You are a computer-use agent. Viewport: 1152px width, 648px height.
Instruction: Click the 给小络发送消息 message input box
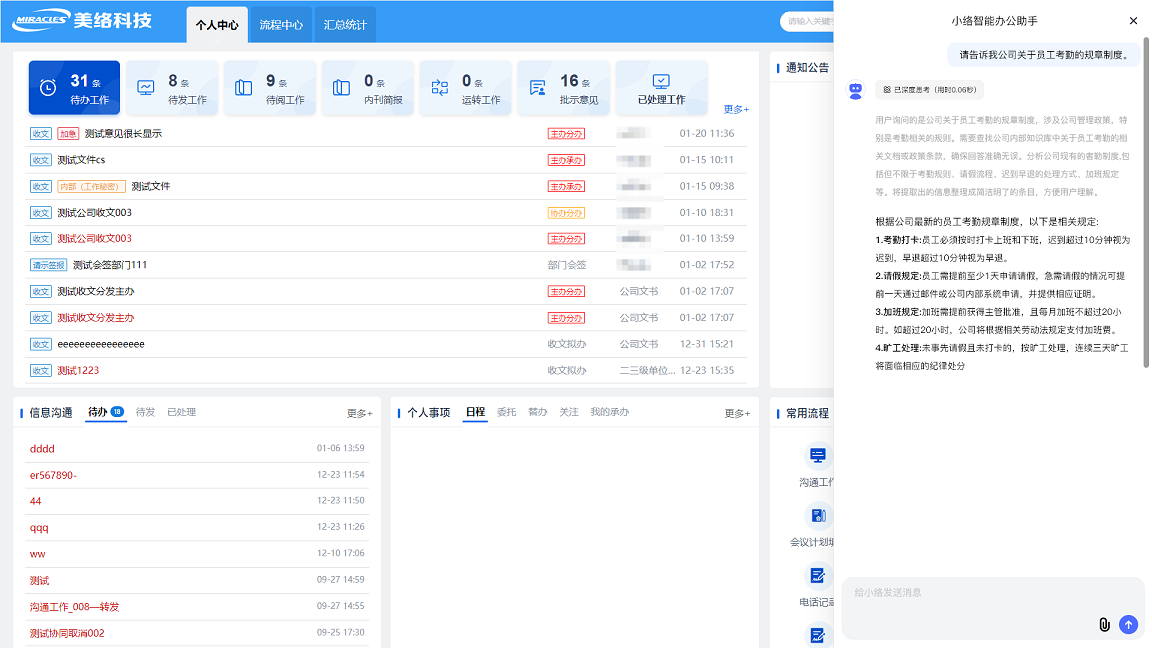click(970, 593)
